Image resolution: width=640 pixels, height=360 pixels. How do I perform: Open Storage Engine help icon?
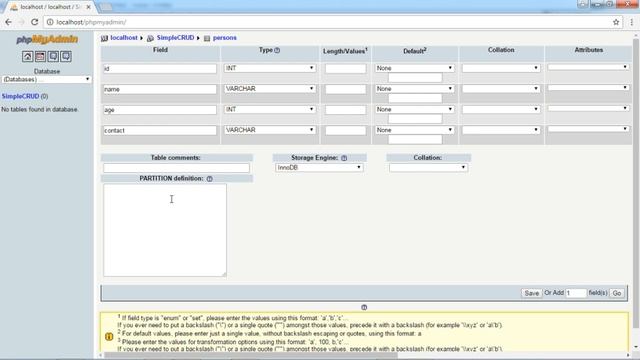344,158
